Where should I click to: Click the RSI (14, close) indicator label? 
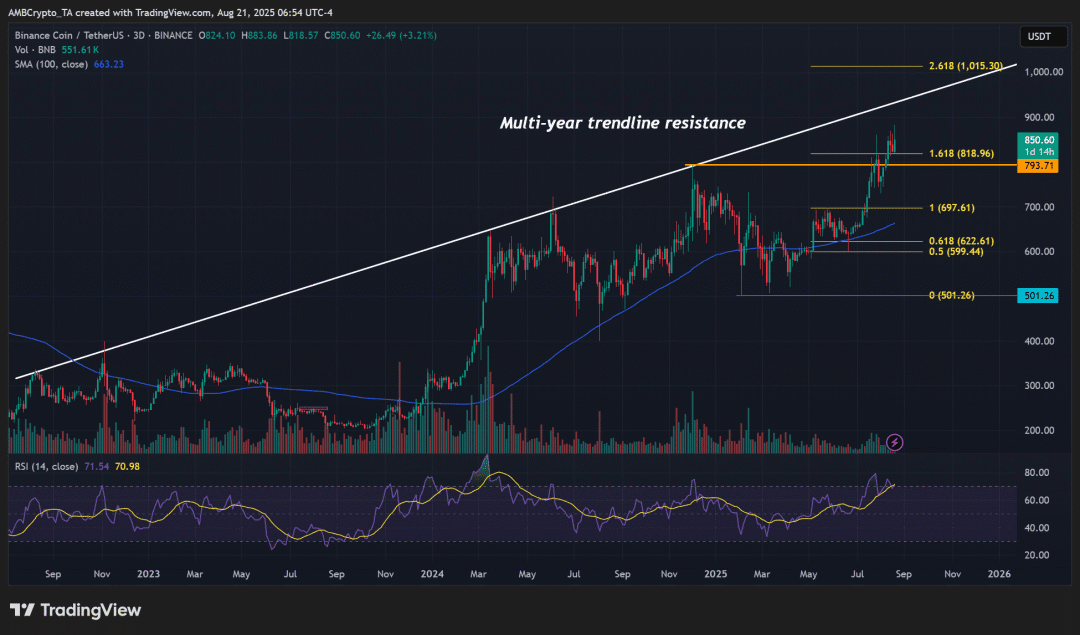click(47, 466)
